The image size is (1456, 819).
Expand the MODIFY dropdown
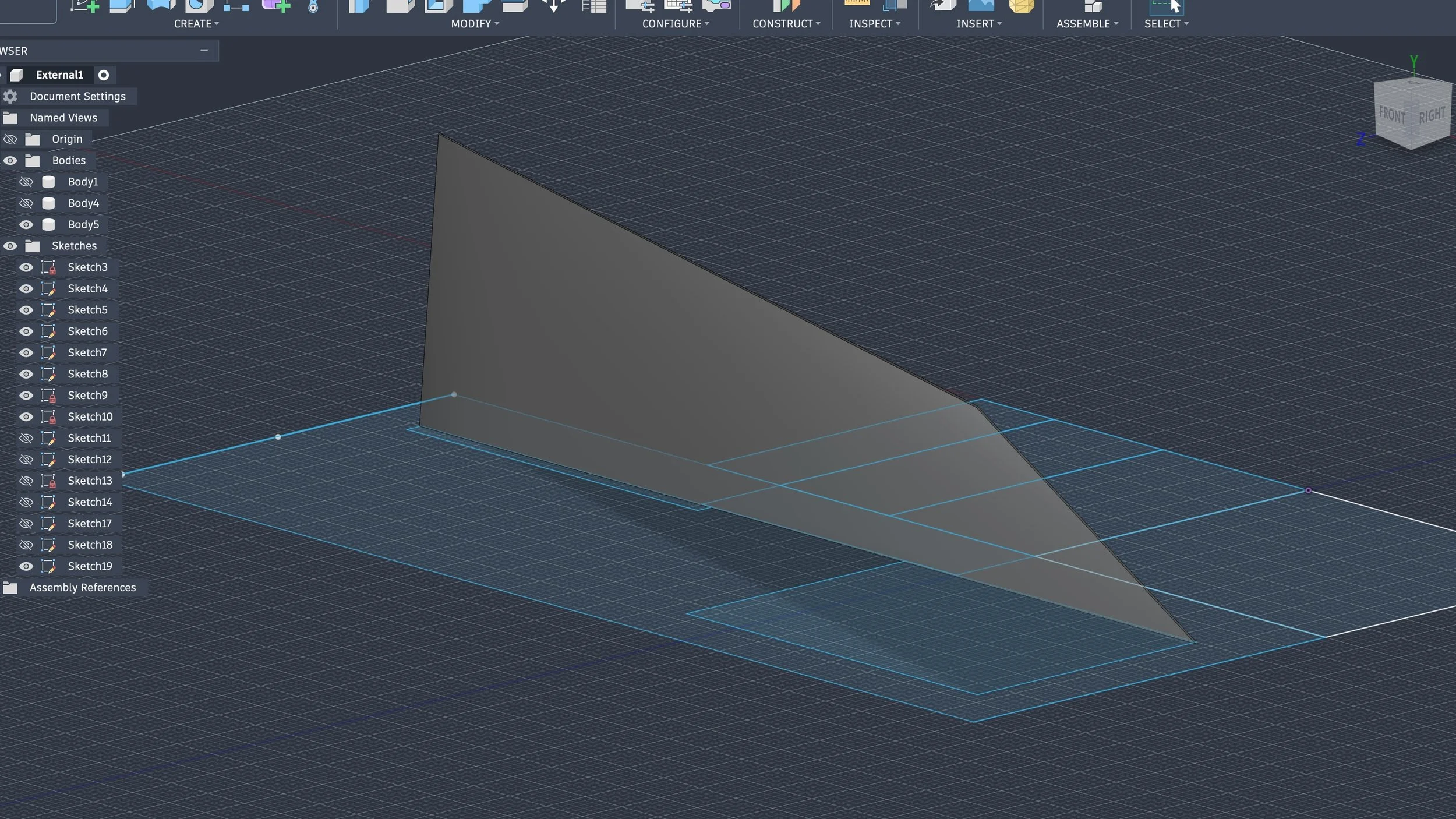point(475,24)
